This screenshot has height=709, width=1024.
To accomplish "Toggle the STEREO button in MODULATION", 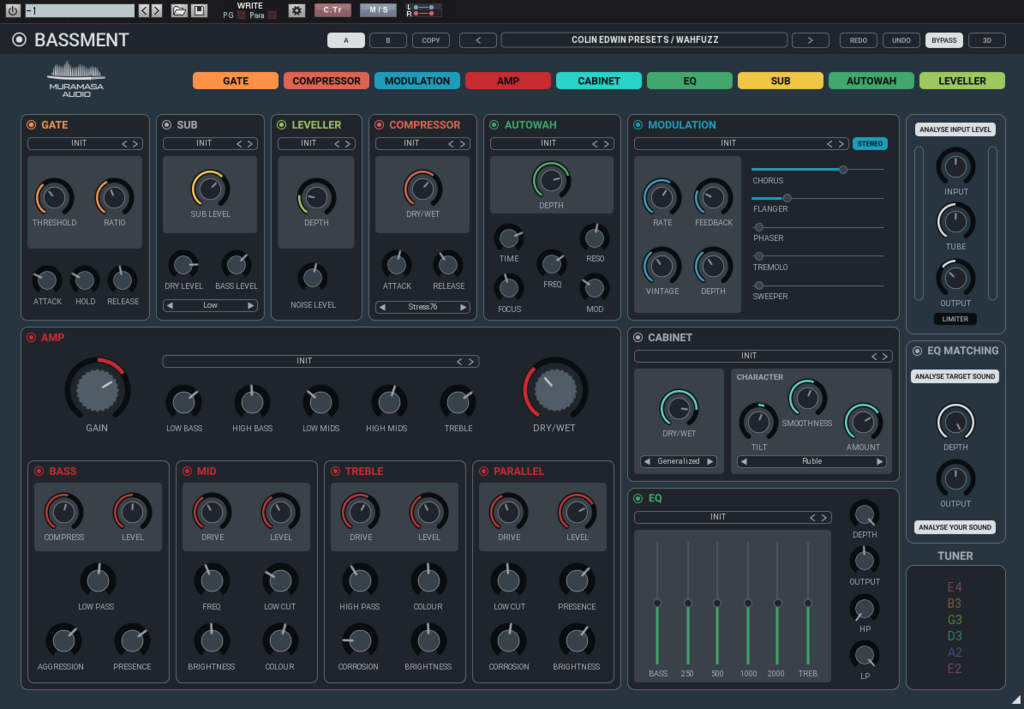I will [870, 144].
